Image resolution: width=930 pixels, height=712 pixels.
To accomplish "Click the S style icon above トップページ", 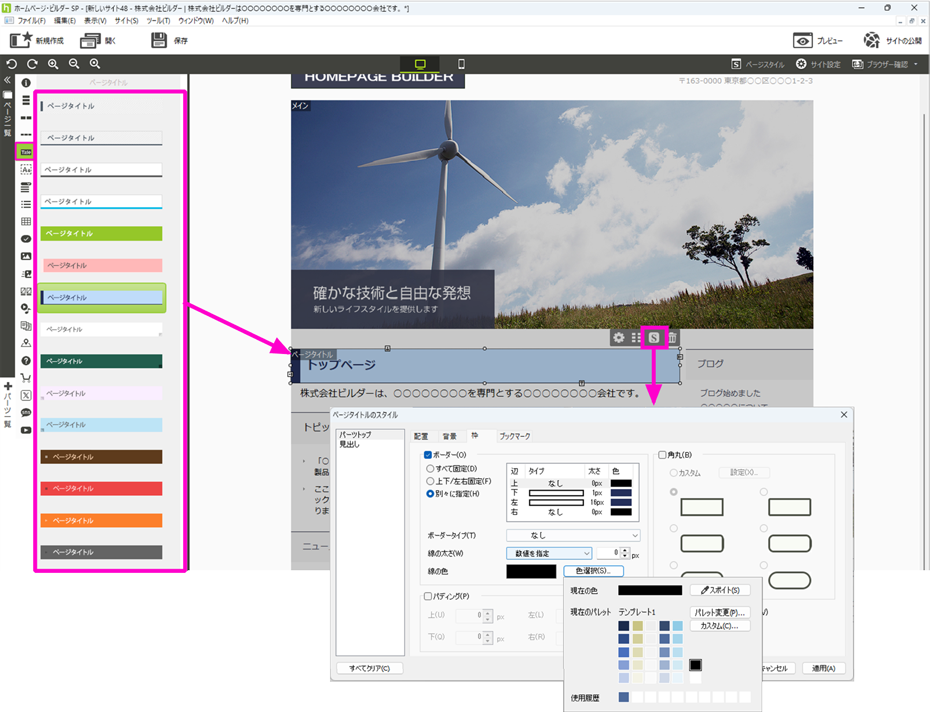I will click(654, 338).
